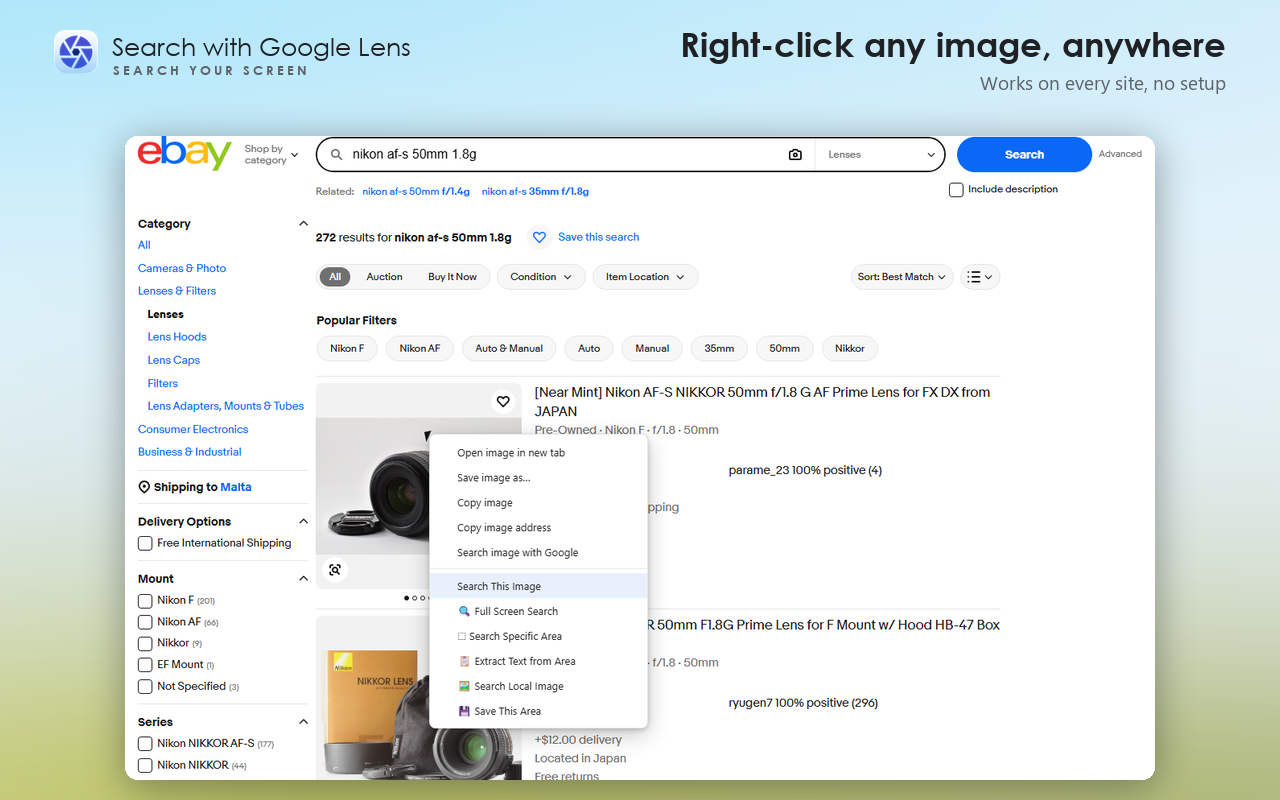Open the Lenses category dropdown in search bar
This screenshot has height=800, width=1280.
881,155
